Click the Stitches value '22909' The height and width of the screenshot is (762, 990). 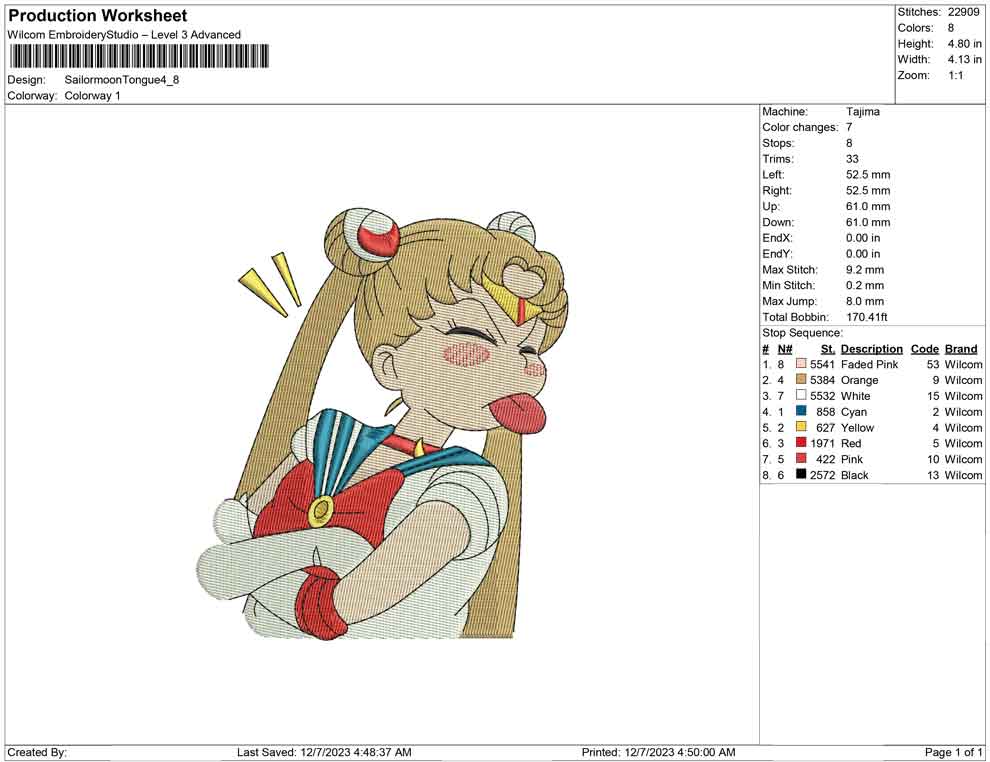click(963, 12)
